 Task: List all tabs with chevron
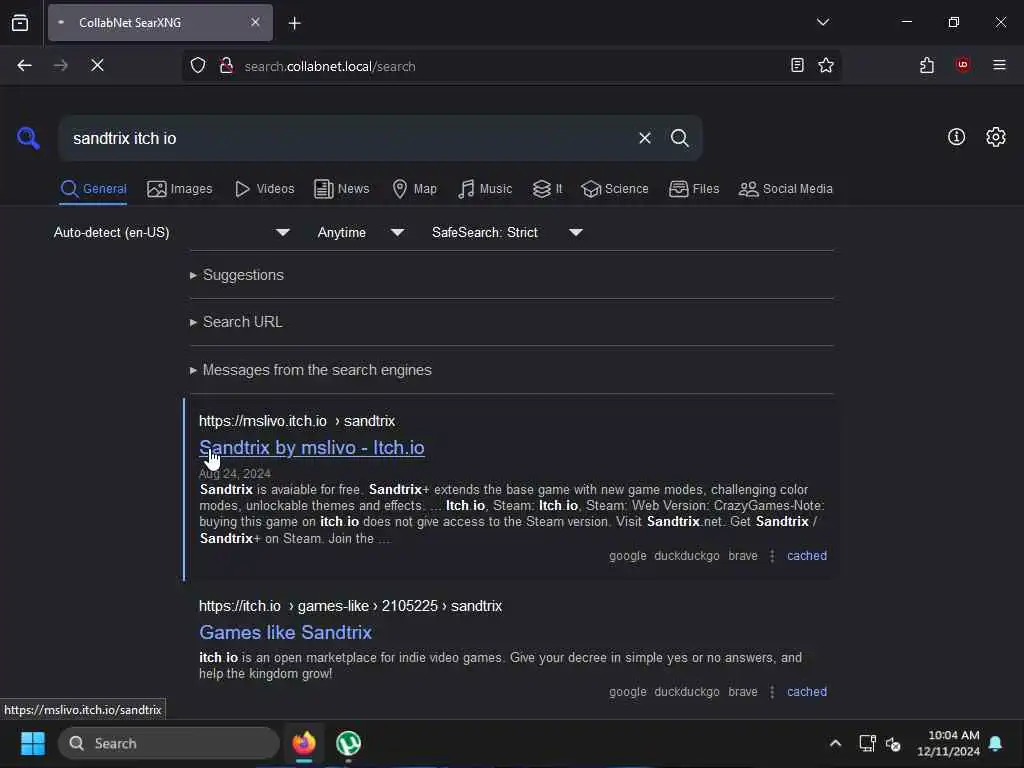pyautogui.click(x=823, y=22)
